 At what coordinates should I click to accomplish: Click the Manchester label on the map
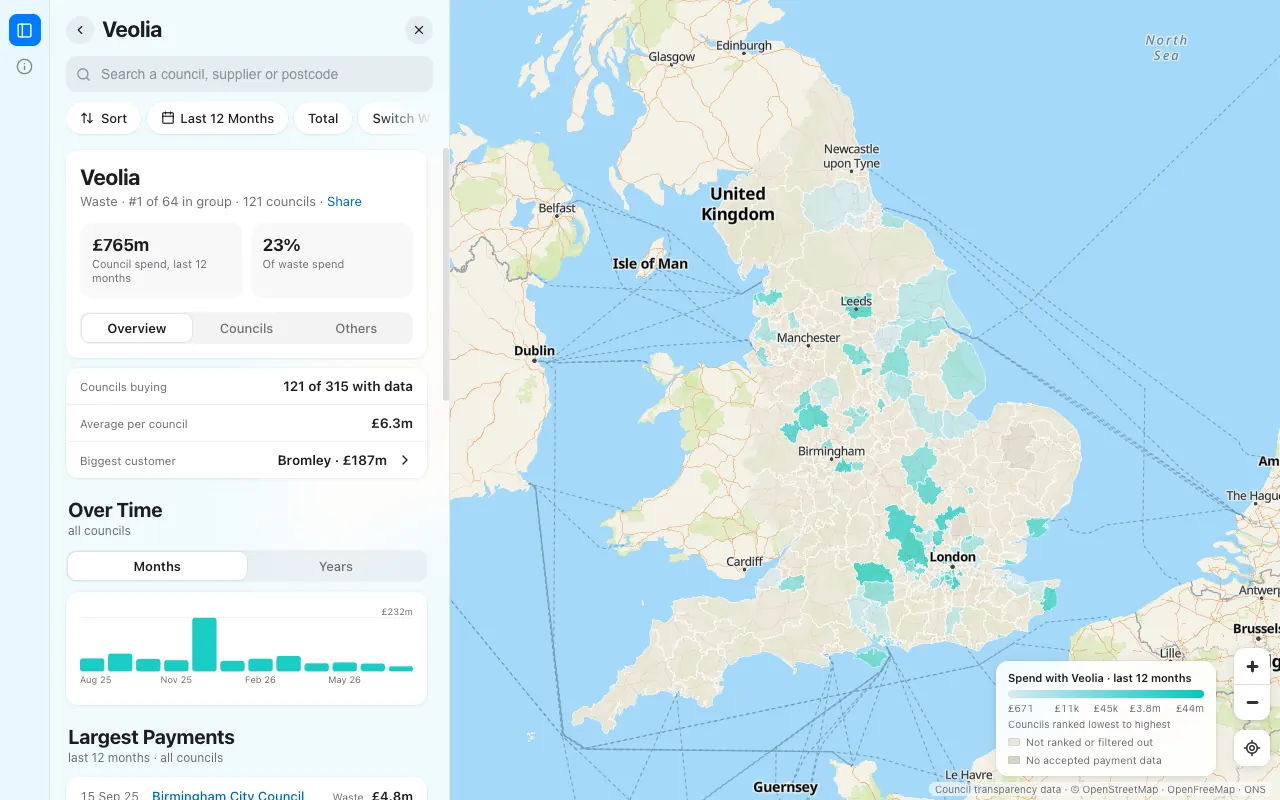(808, 338)
